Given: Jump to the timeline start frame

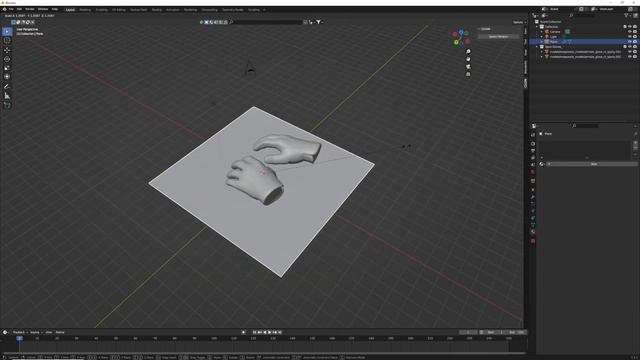Looking at the screenshot, I should pyautogui.click(x=254, y=332).
